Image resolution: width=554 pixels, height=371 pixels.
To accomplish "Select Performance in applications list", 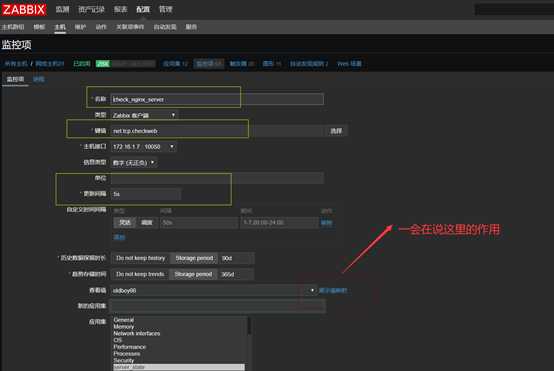I will [x=130, y=347].
